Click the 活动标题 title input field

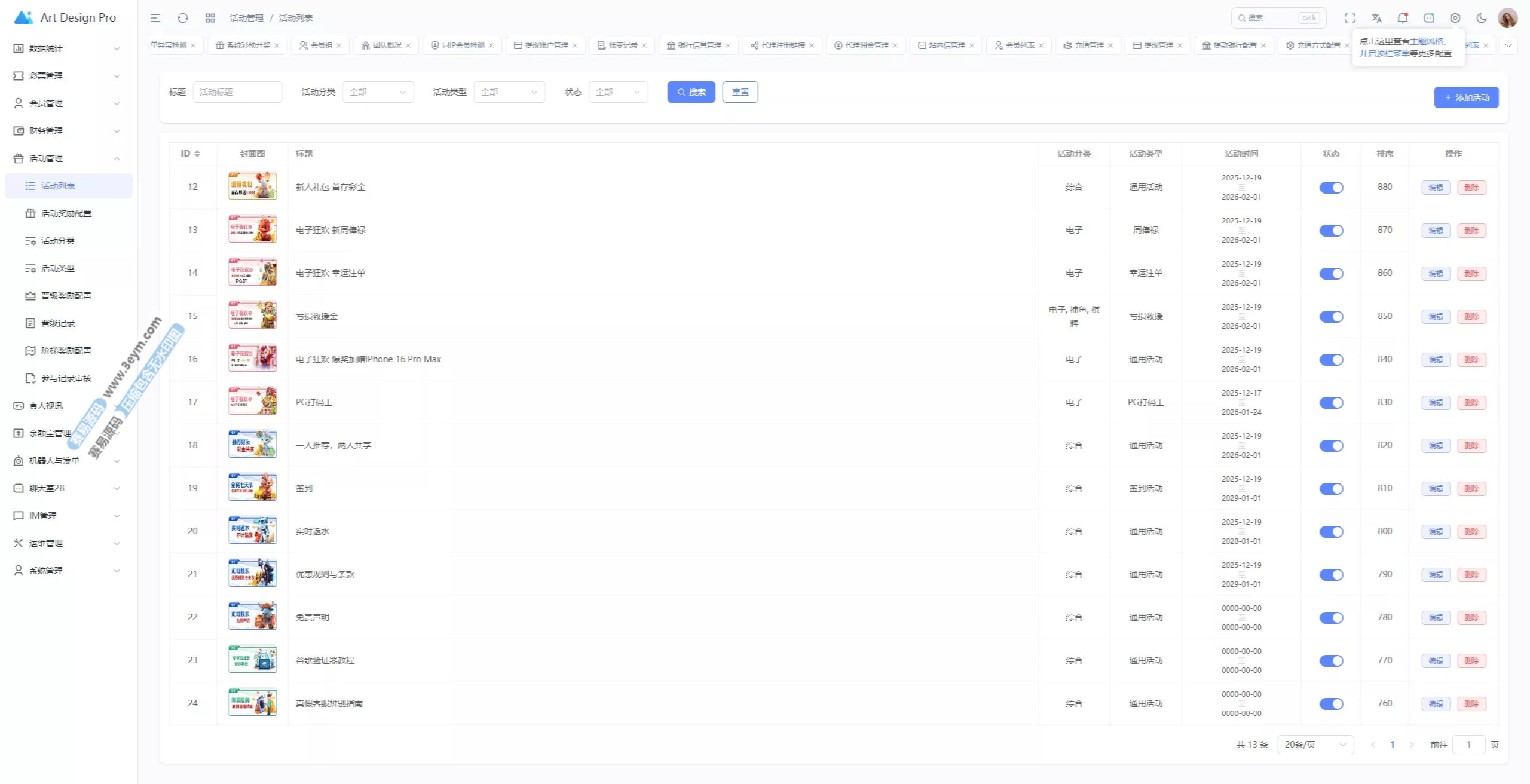pos(237,92)
